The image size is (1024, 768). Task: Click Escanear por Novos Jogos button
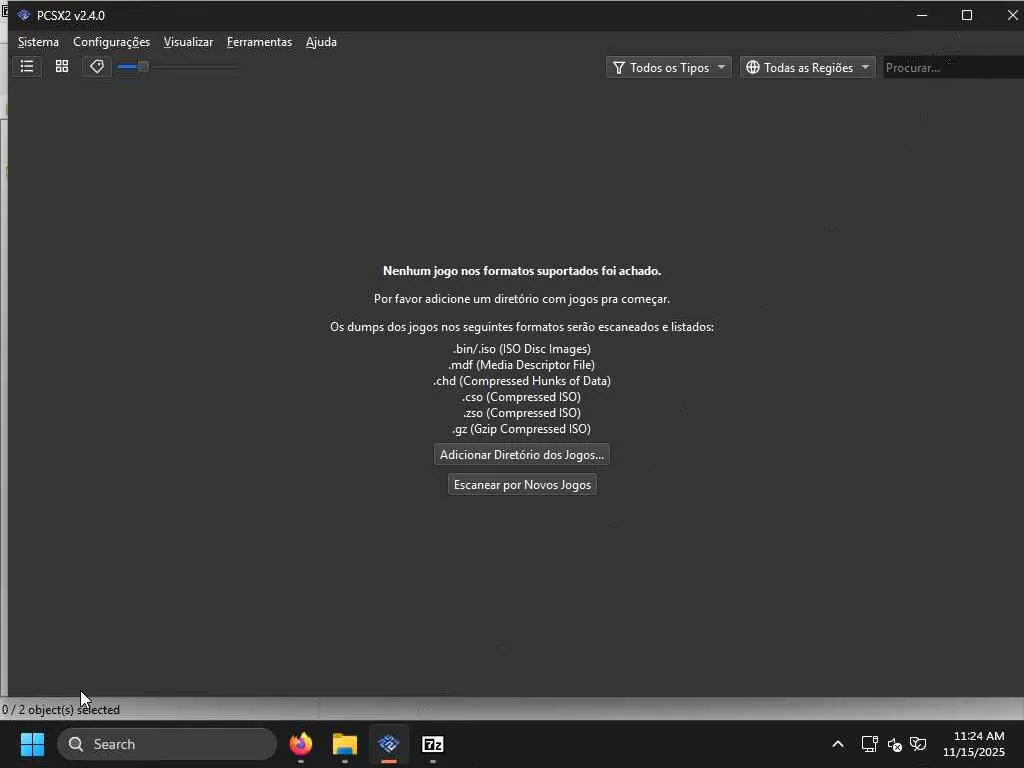coord(522,485)
